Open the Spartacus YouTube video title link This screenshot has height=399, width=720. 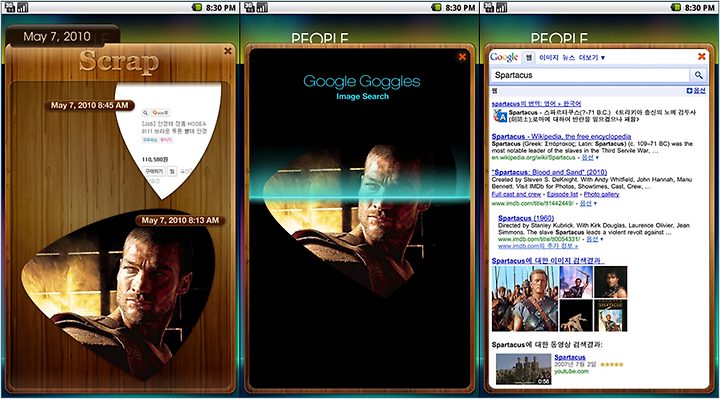(x=570, y=357)
